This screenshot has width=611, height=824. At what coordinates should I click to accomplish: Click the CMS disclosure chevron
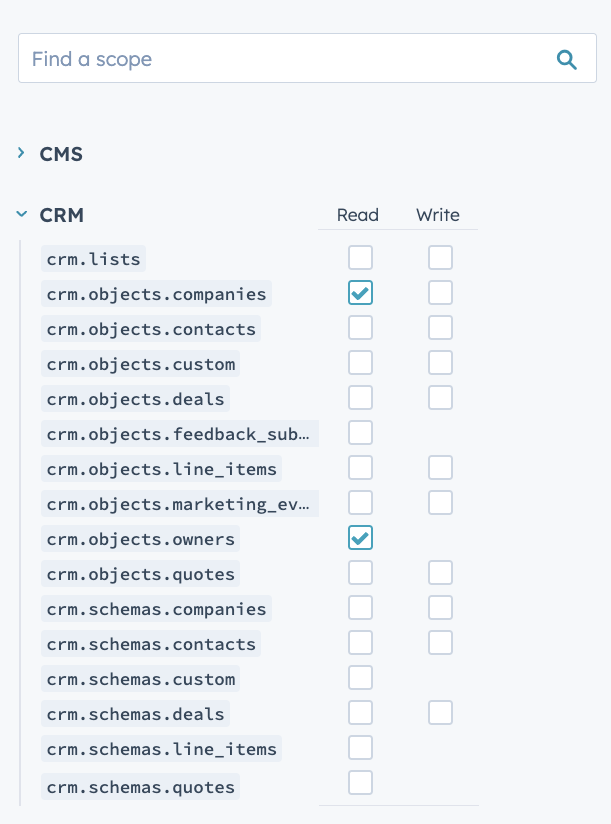pos(22,154)
